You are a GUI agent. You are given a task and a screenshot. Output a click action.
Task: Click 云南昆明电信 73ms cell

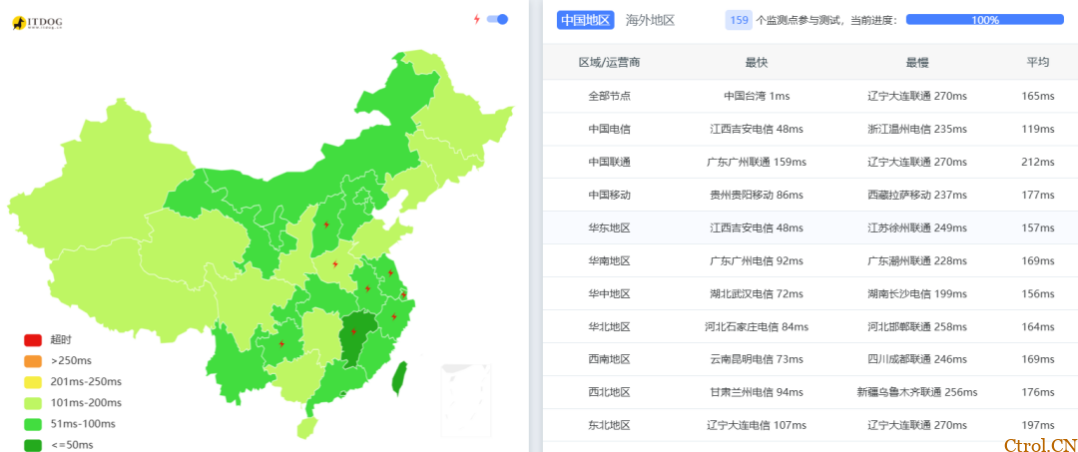coord(756,359)
